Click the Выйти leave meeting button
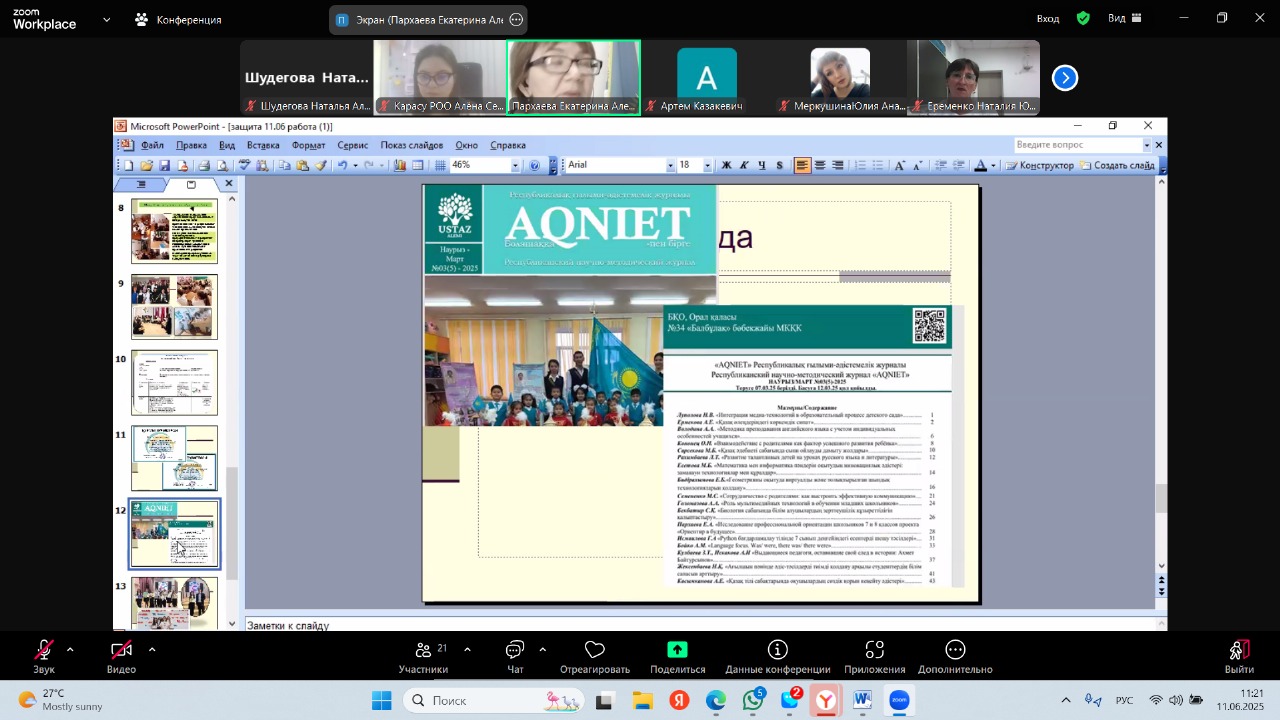This screenshot has height=720, width=1280. tap(1239, 651)
